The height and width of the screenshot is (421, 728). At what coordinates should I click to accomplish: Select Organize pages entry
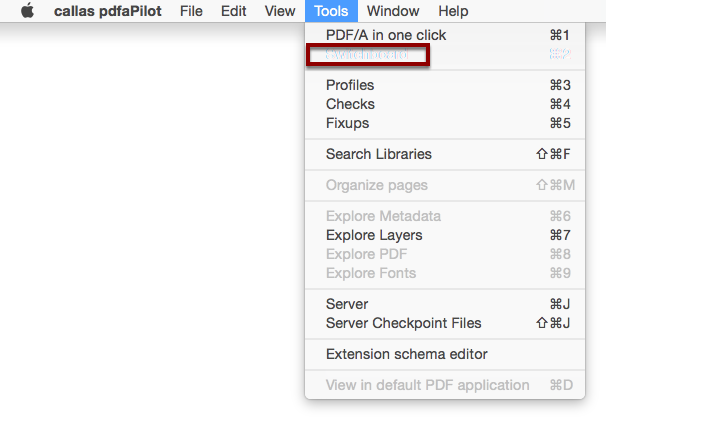pyautogui.click(x=445, y=185)
